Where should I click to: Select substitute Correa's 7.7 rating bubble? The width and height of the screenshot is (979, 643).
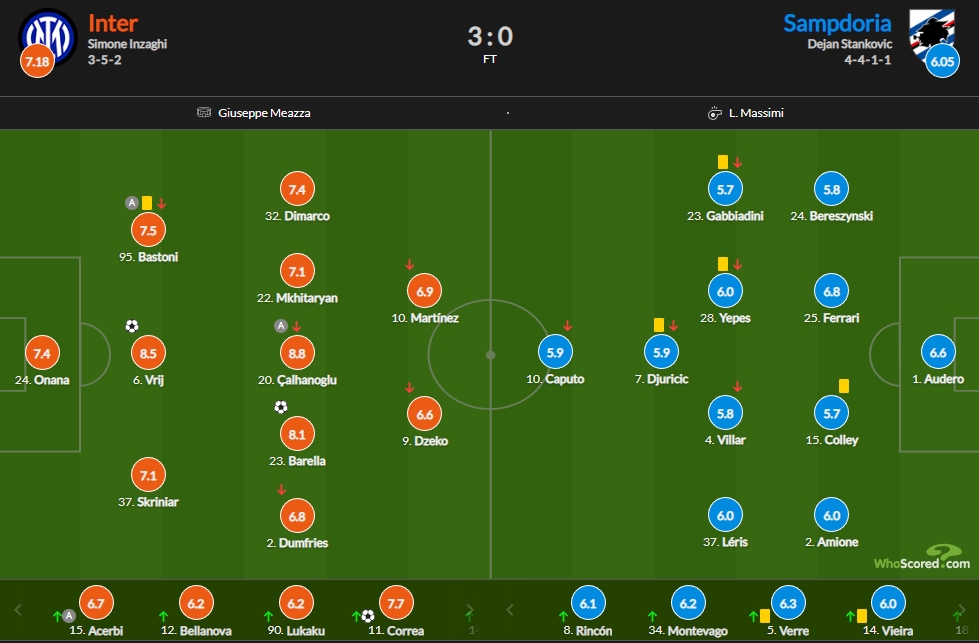click(396, 603)
